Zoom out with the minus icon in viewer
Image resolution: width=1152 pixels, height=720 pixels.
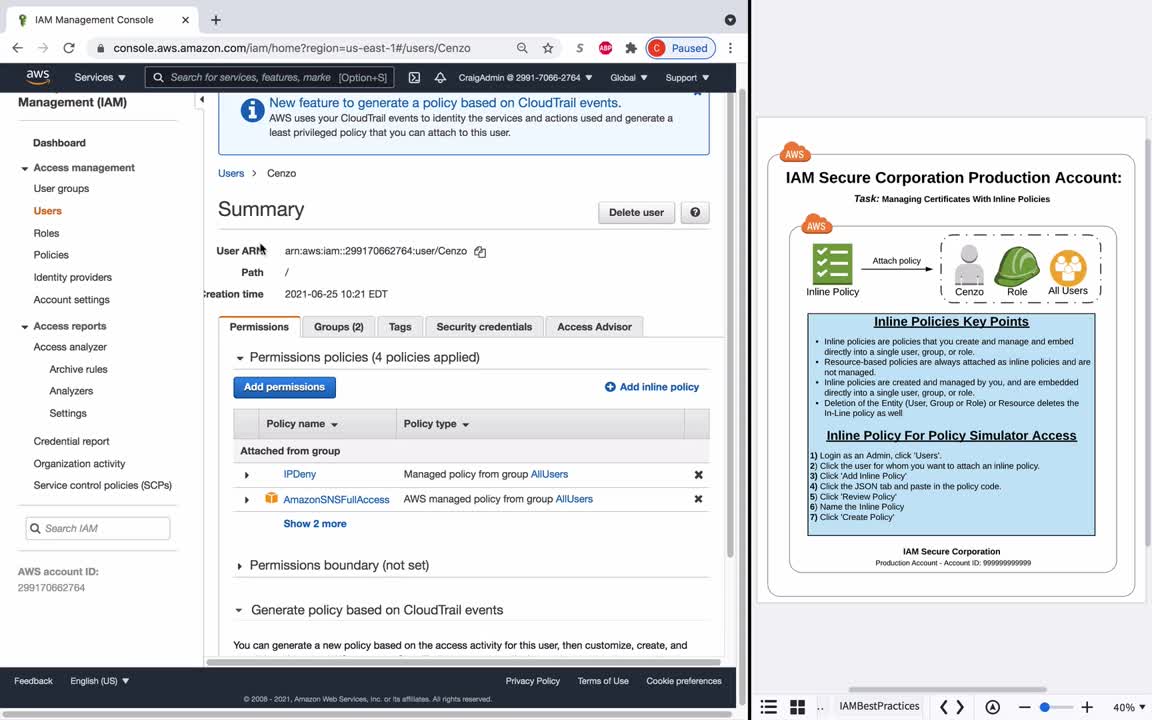pyautogui.click(x=1024, y=707)
